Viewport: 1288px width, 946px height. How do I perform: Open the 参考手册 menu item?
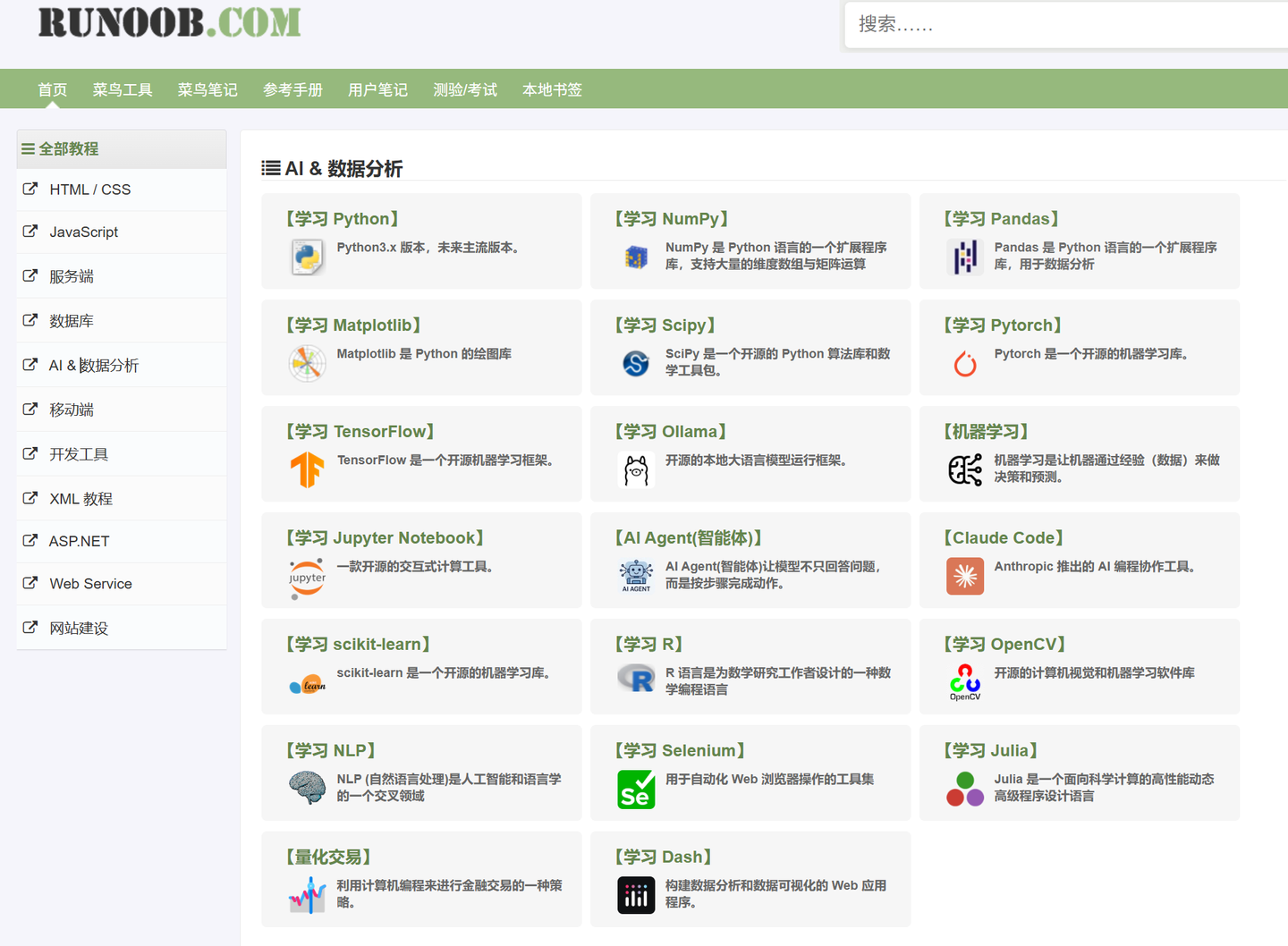coord(292,89)
